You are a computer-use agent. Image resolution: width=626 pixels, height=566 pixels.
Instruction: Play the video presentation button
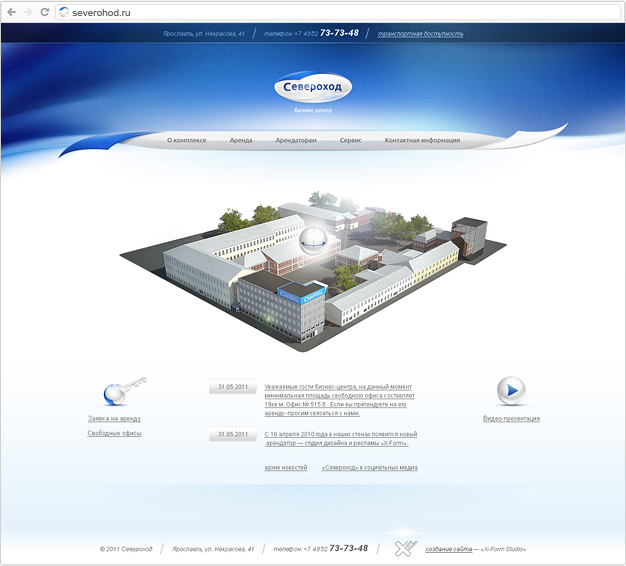(511, 390)
